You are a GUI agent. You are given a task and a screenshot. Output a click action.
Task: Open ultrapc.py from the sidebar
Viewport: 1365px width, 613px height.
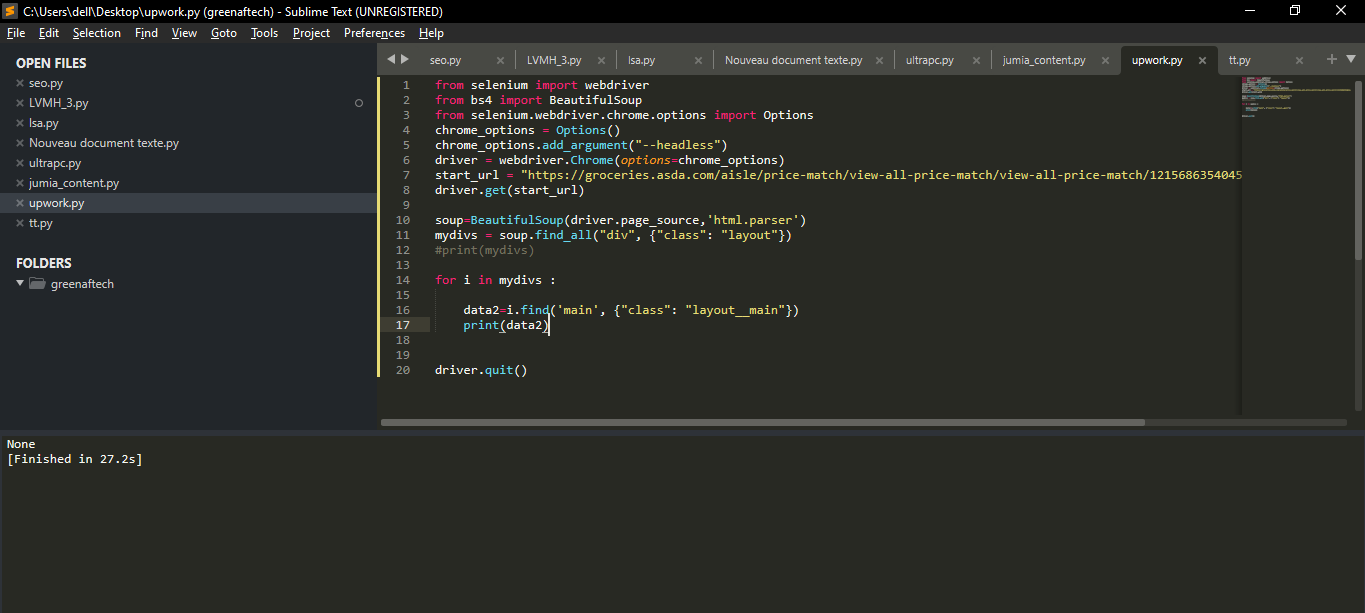click(x=55, y=163)
